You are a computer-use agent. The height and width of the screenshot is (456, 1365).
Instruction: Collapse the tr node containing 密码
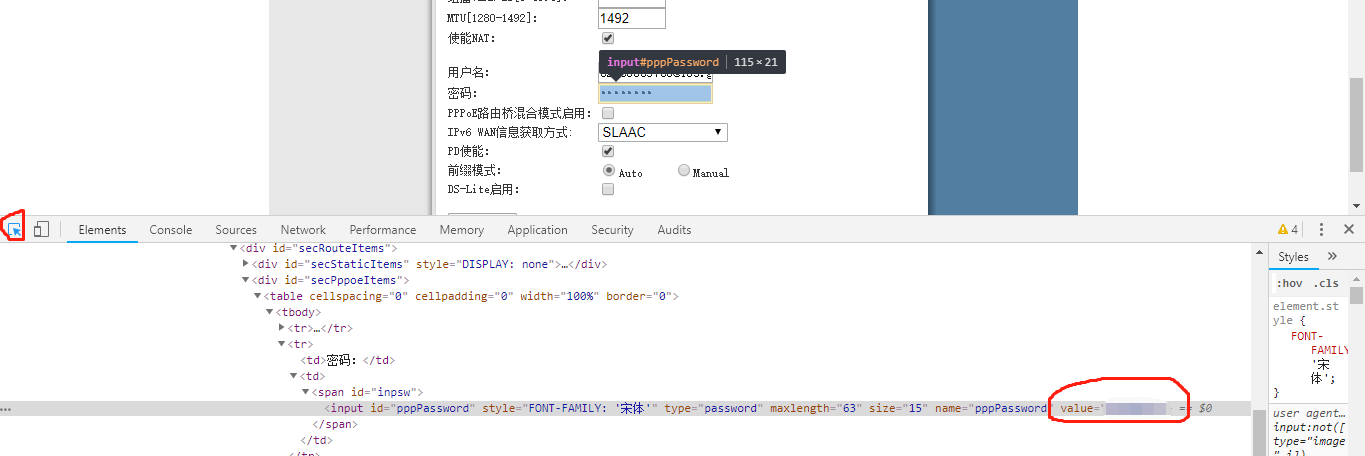click(x=282, y=344)
